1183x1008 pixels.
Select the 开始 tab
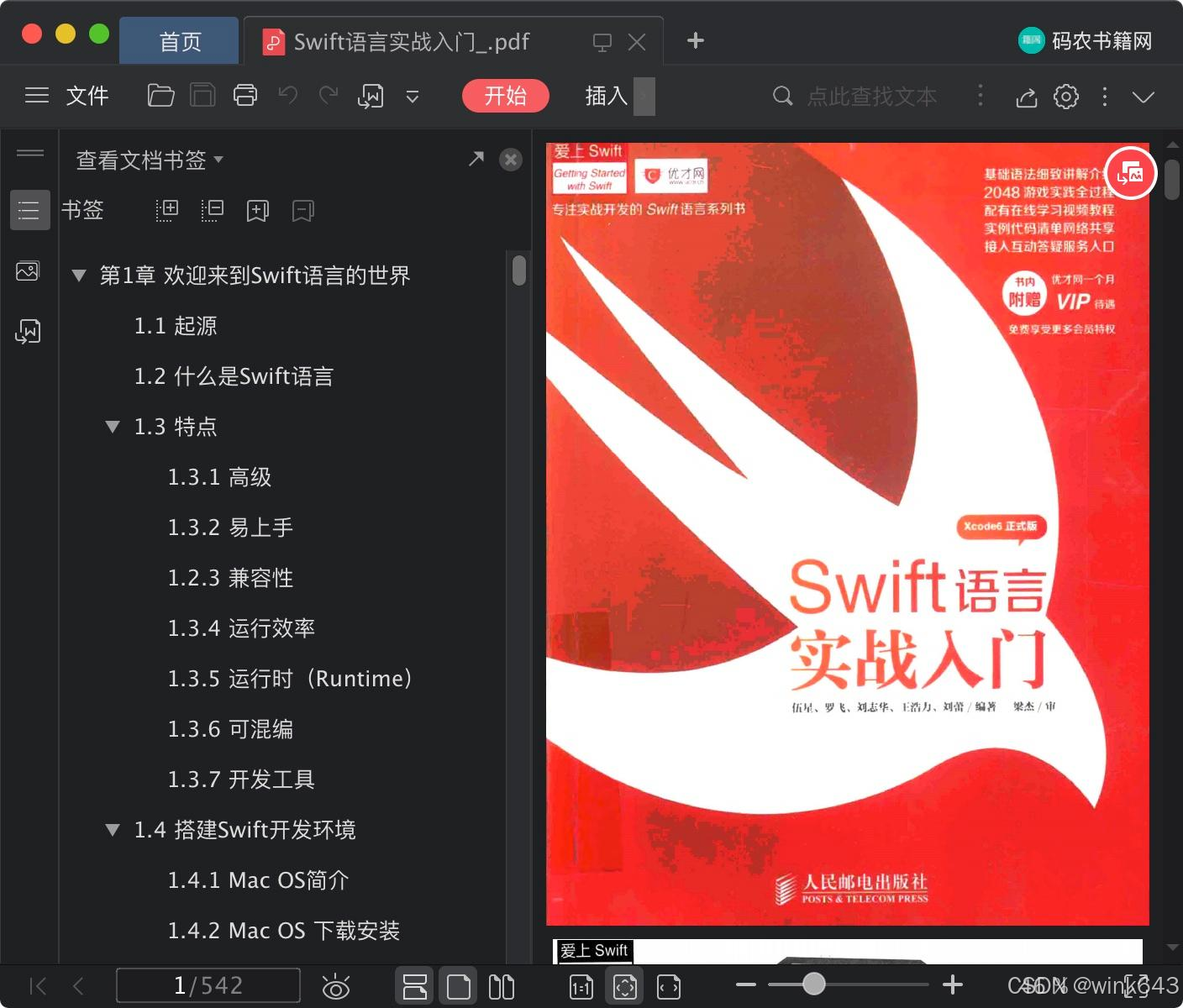(x=505, y=96)
